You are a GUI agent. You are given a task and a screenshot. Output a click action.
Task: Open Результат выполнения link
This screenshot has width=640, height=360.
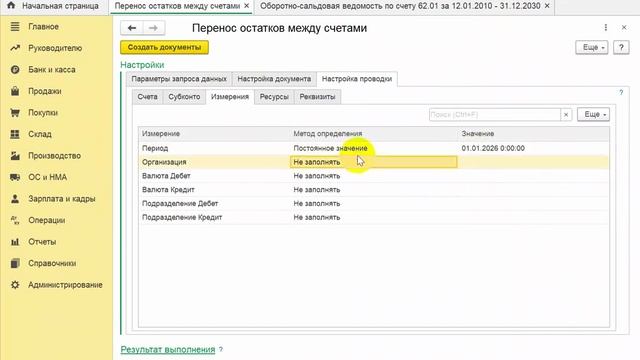168,349
